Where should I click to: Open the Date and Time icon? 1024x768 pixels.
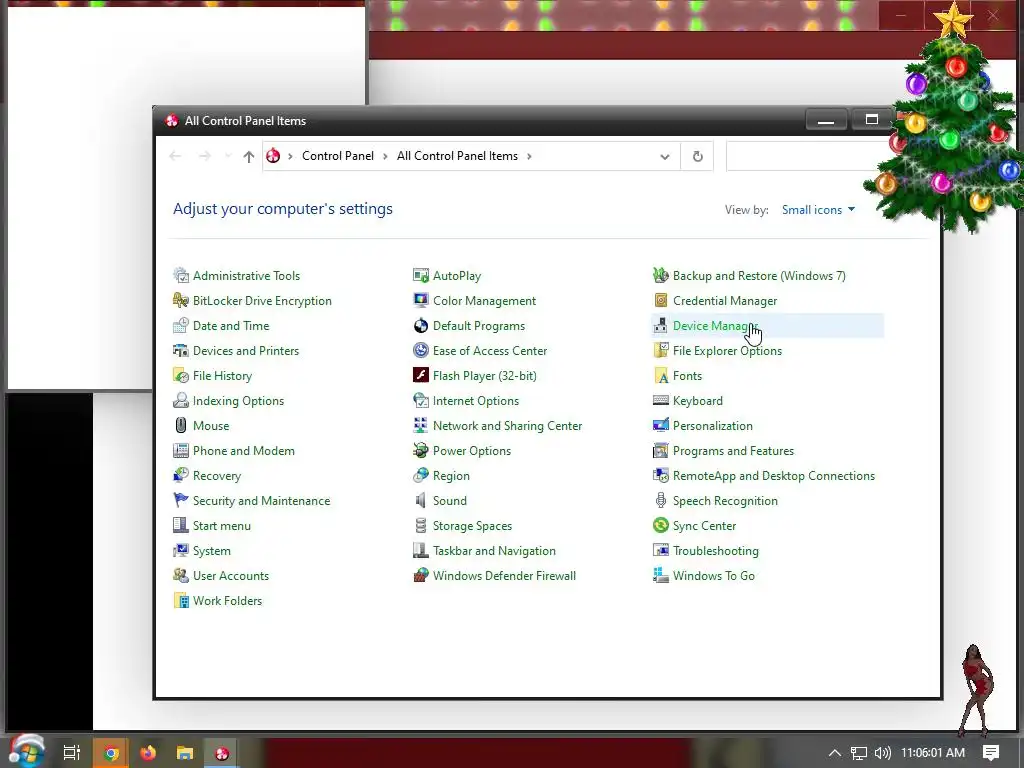[181, 325]
